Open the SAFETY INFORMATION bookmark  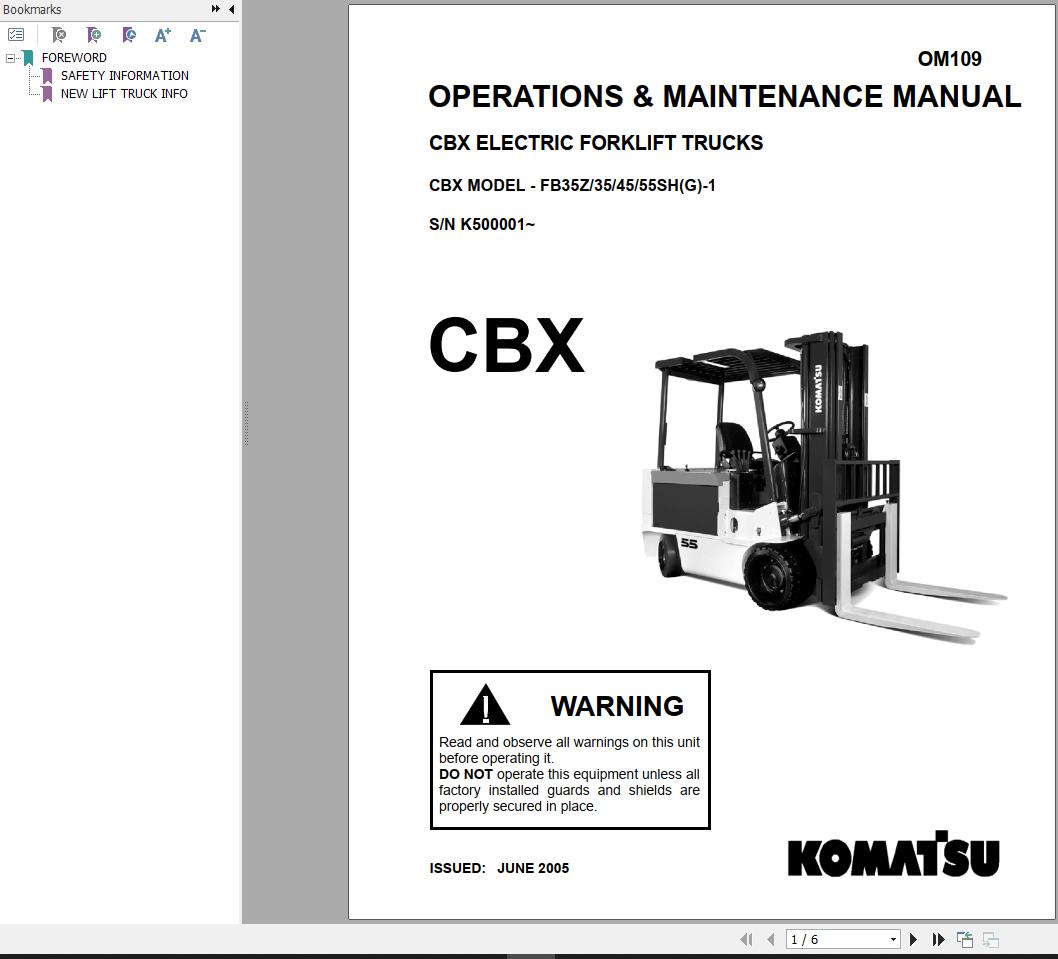[125, 76]
